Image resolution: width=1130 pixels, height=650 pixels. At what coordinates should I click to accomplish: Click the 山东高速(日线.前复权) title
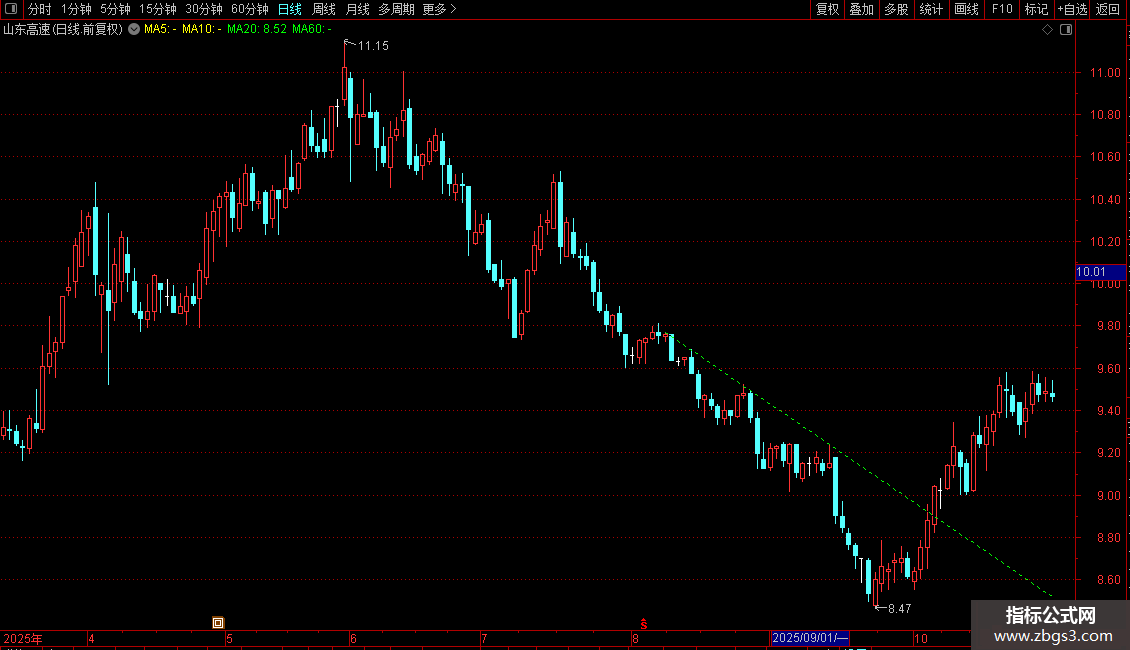click(63, 29)
